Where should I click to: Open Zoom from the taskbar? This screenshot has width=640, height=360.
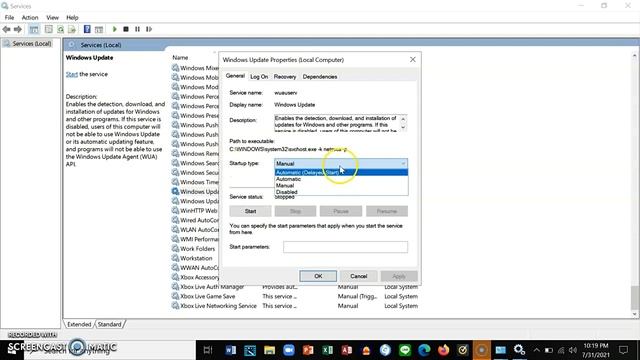pos(289,350)
